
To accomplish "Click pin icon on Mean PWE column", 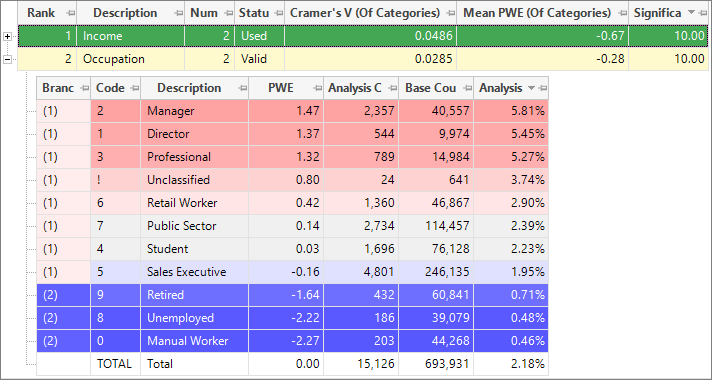I will (622, 13).
